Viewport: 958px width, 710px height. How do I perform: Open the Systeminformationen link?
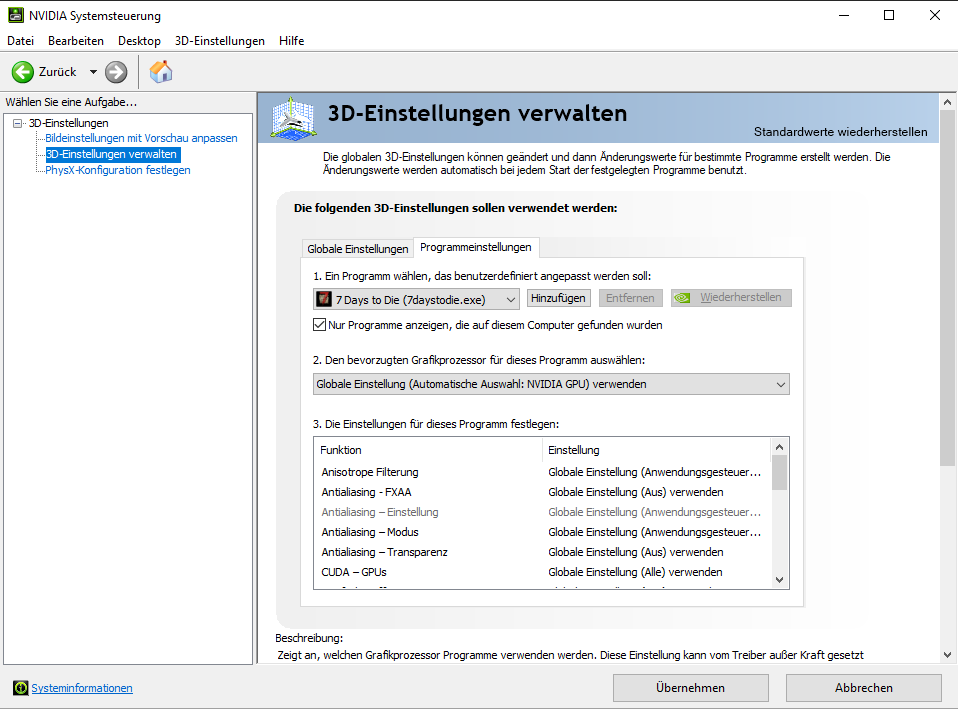click(x=82, y=688)
